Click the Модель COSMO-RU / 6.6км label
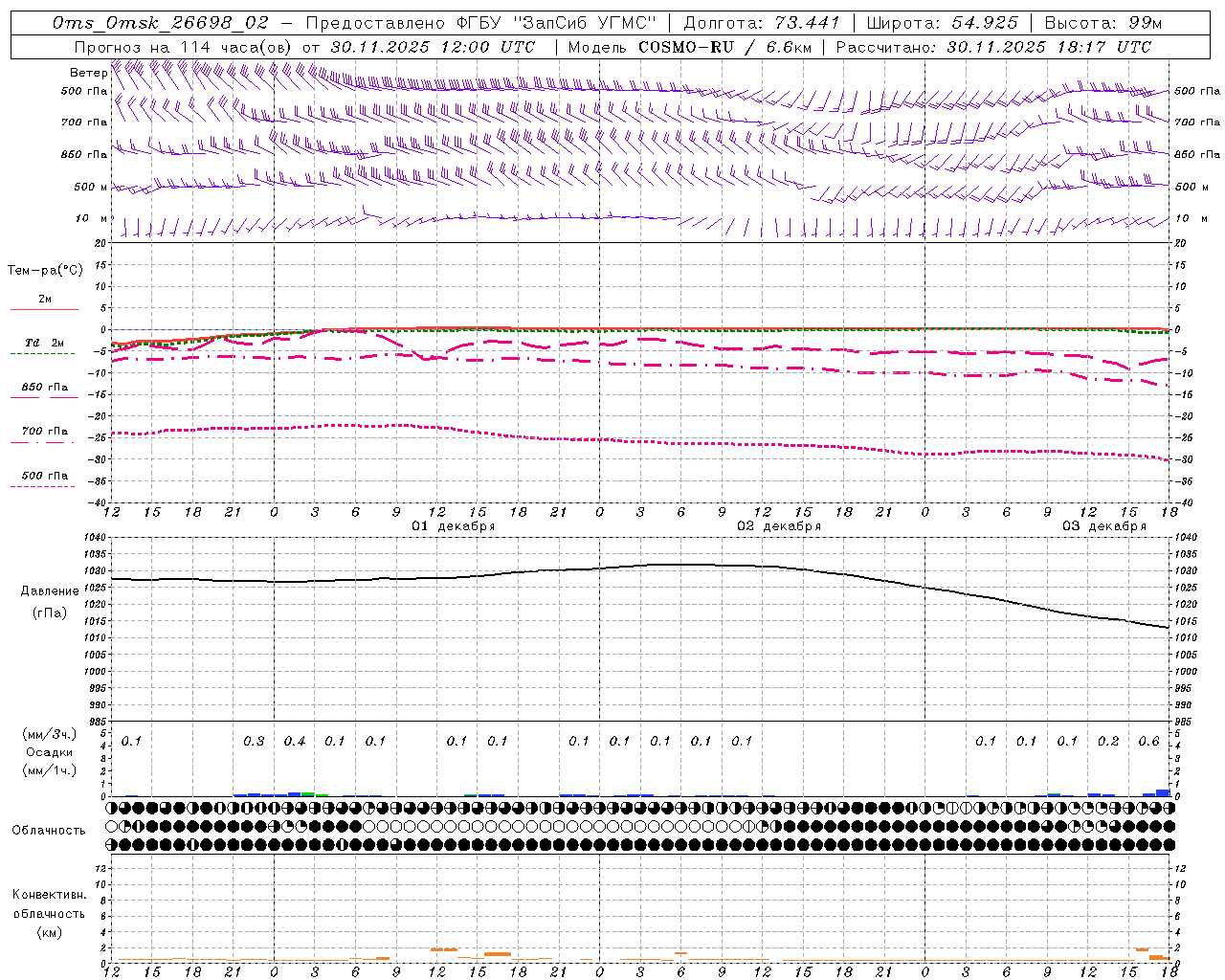 (x=690, y=47)
